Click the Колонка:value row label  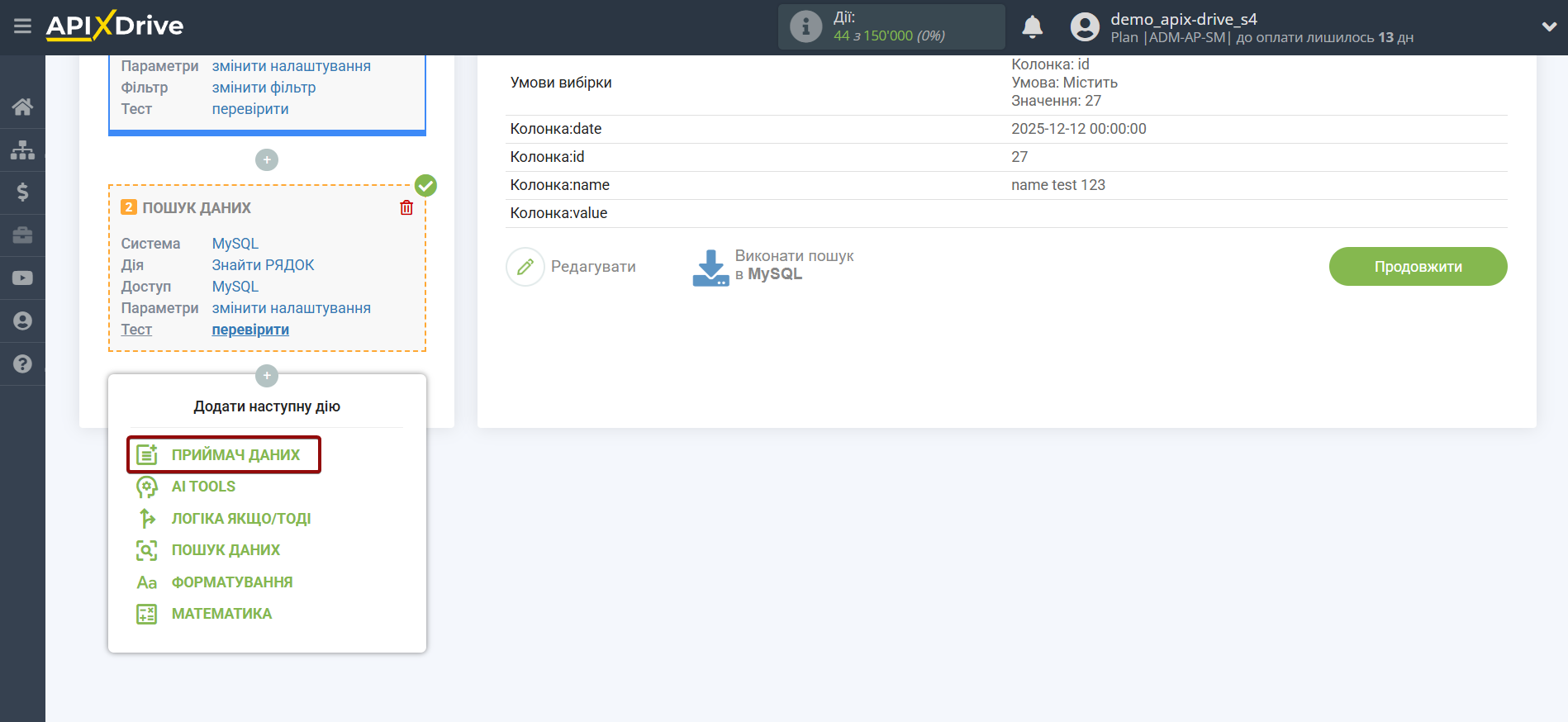[x=558, y=213]
